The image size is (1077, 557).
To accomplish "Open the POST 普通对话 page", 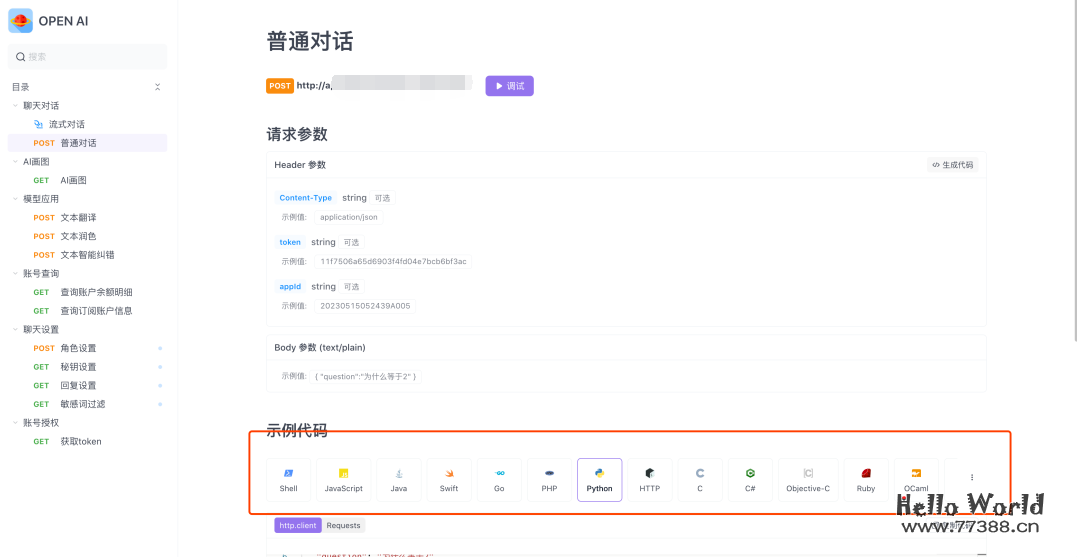I will click(87, 143).
